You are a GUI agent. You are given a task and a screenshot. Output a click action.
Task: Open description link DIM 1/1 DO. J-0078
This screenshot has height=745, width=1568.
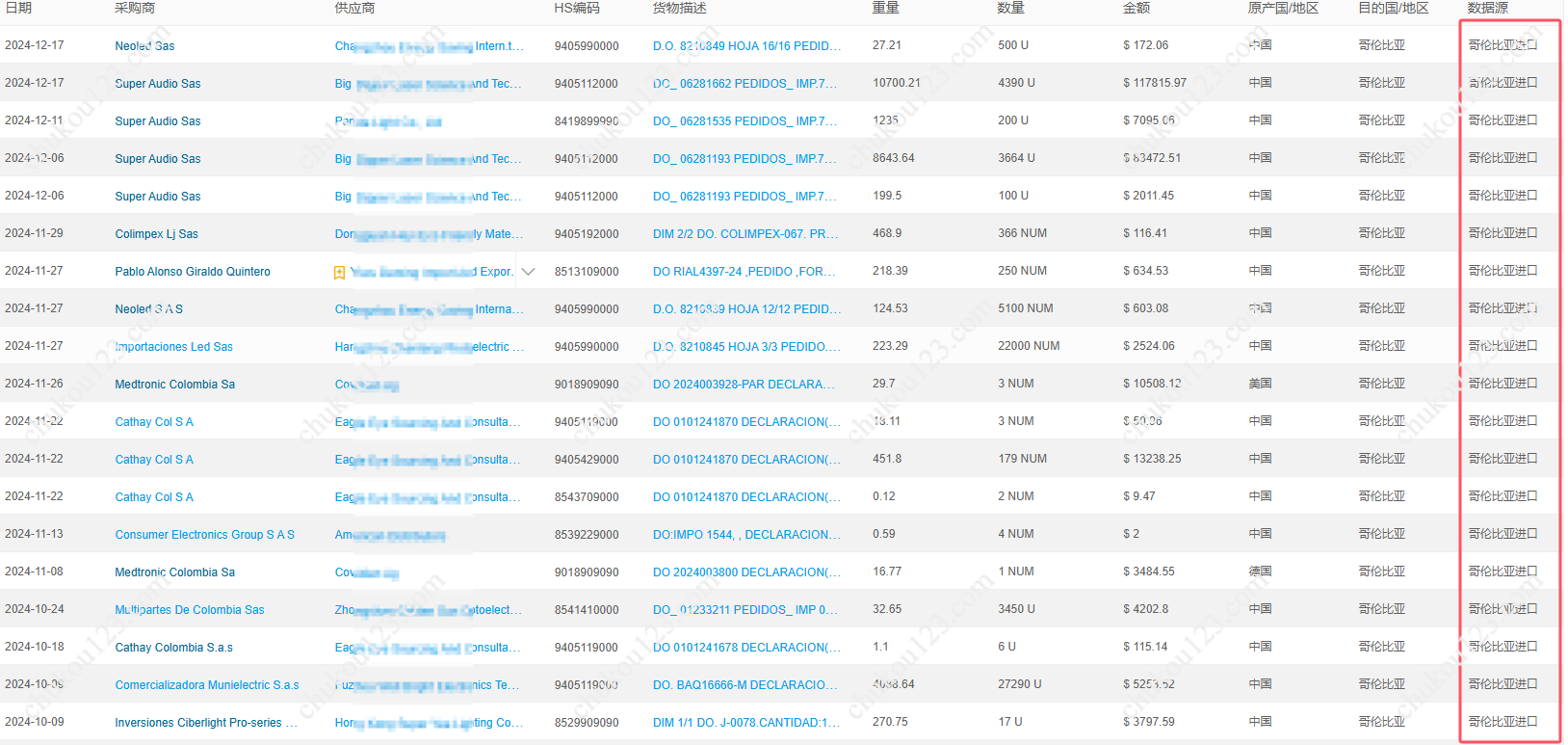point(745,723)
